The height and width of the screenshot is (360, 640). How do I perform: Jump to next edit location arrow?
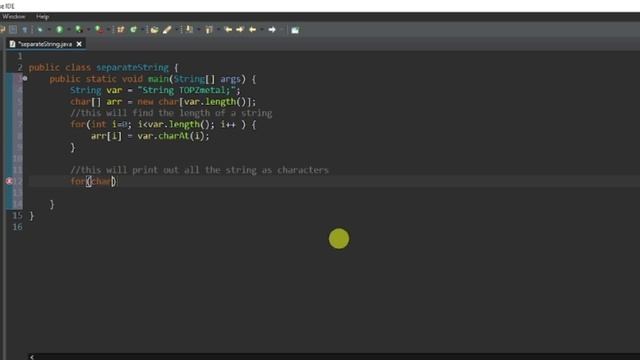[240, 29]
